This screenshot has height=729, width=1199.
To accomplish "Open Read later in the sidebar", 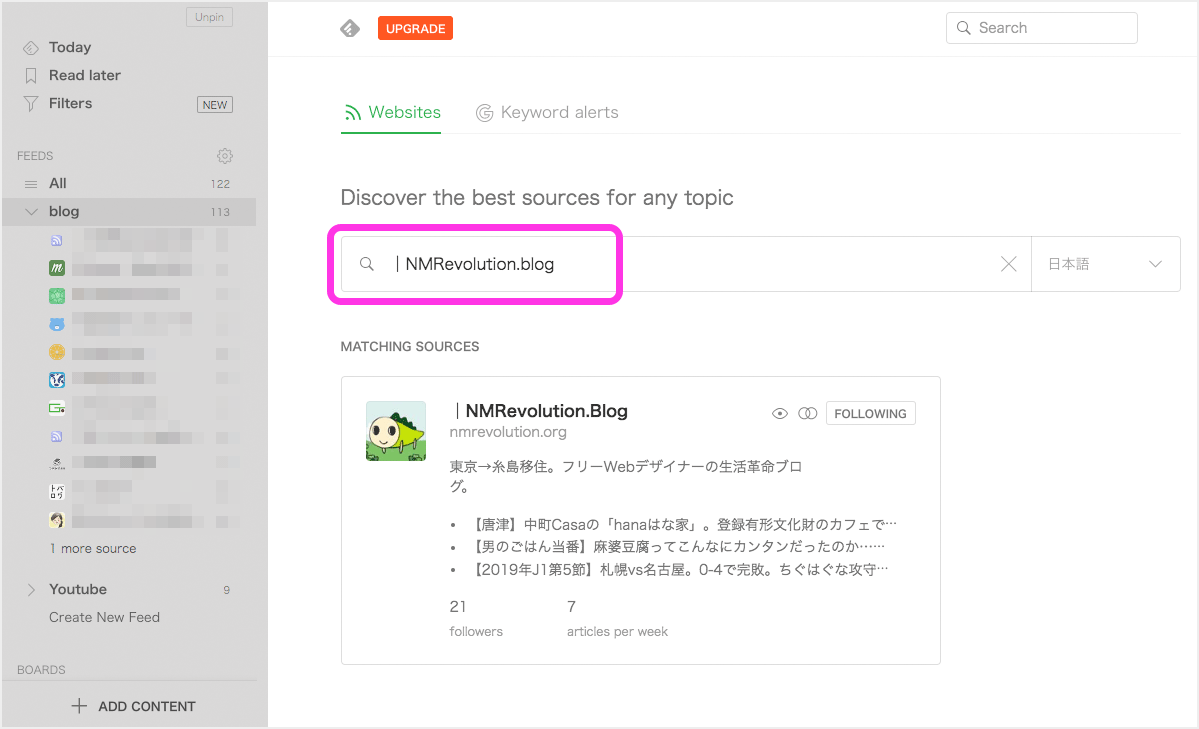I will point(85,76).
